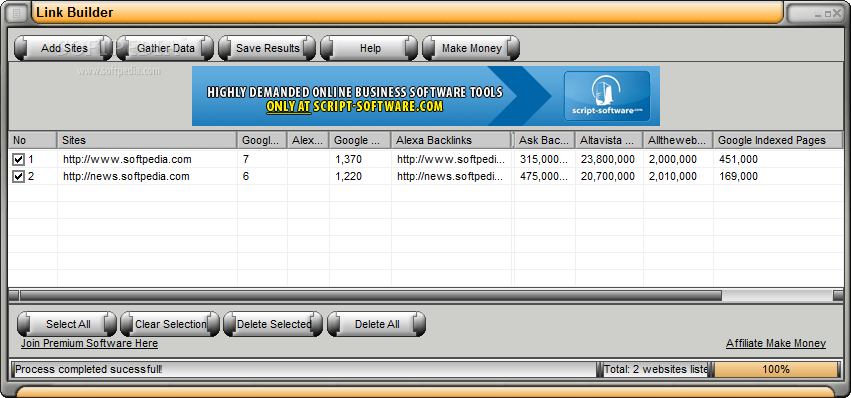
Task: Click the script-software logo in banner
Action: [x=607, y=95]
